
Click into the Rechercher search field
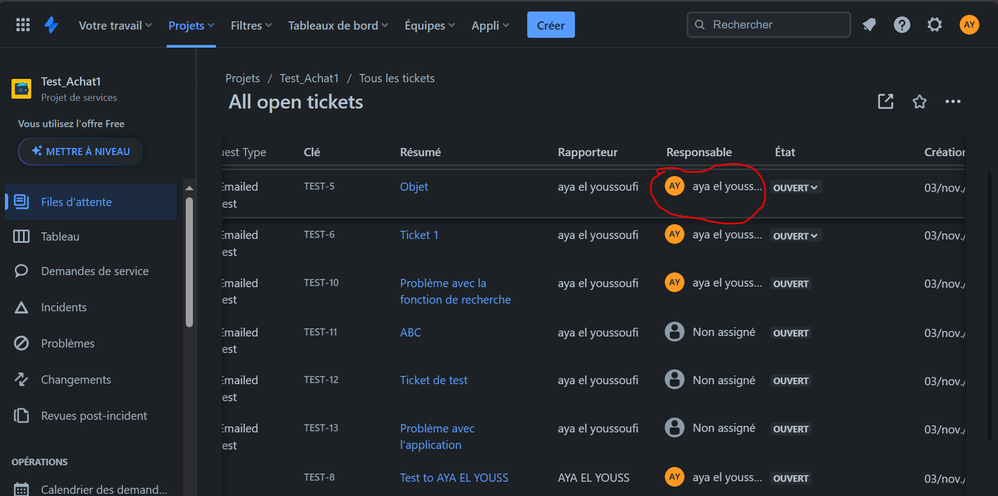coord(769,25)
